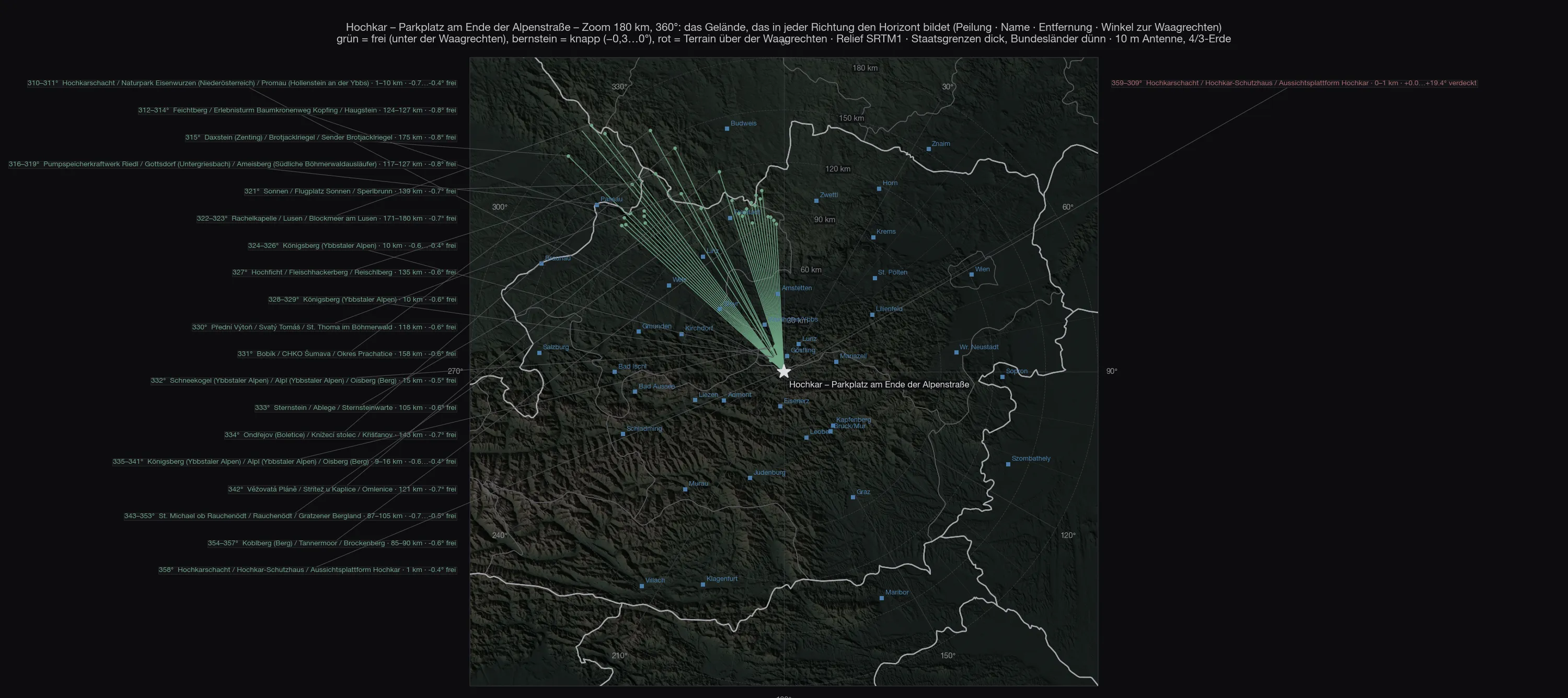Select the Maribor city marker

[x=881, y=598]
